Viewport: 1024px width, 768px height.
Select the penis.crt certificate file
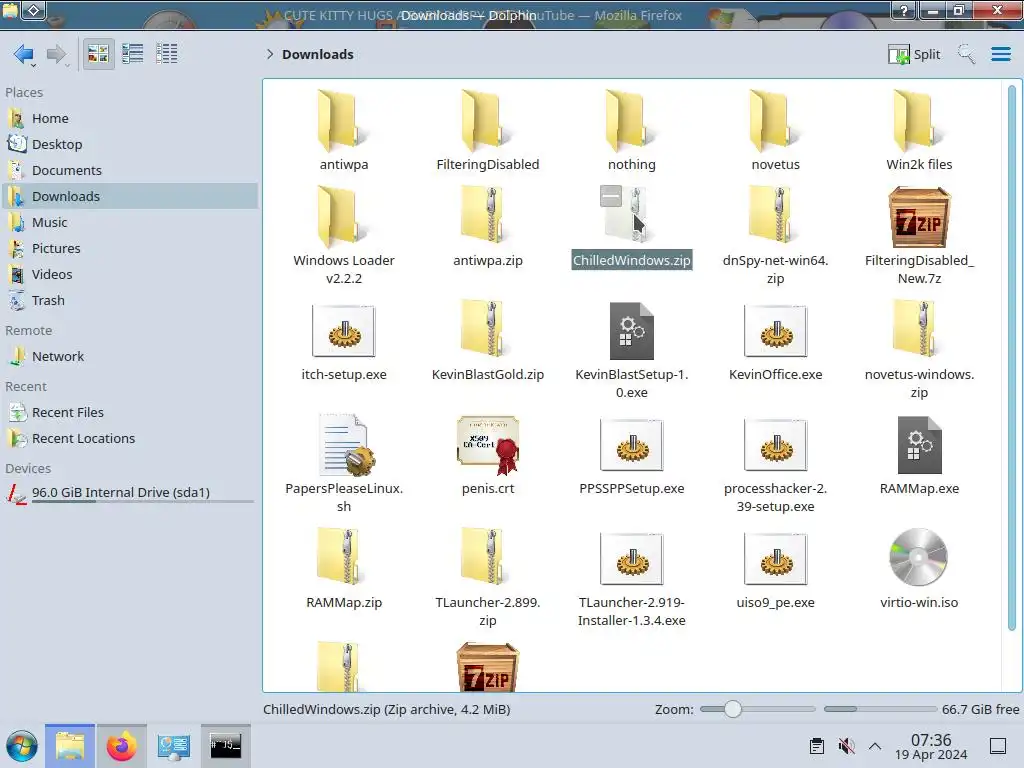(487, 455)
